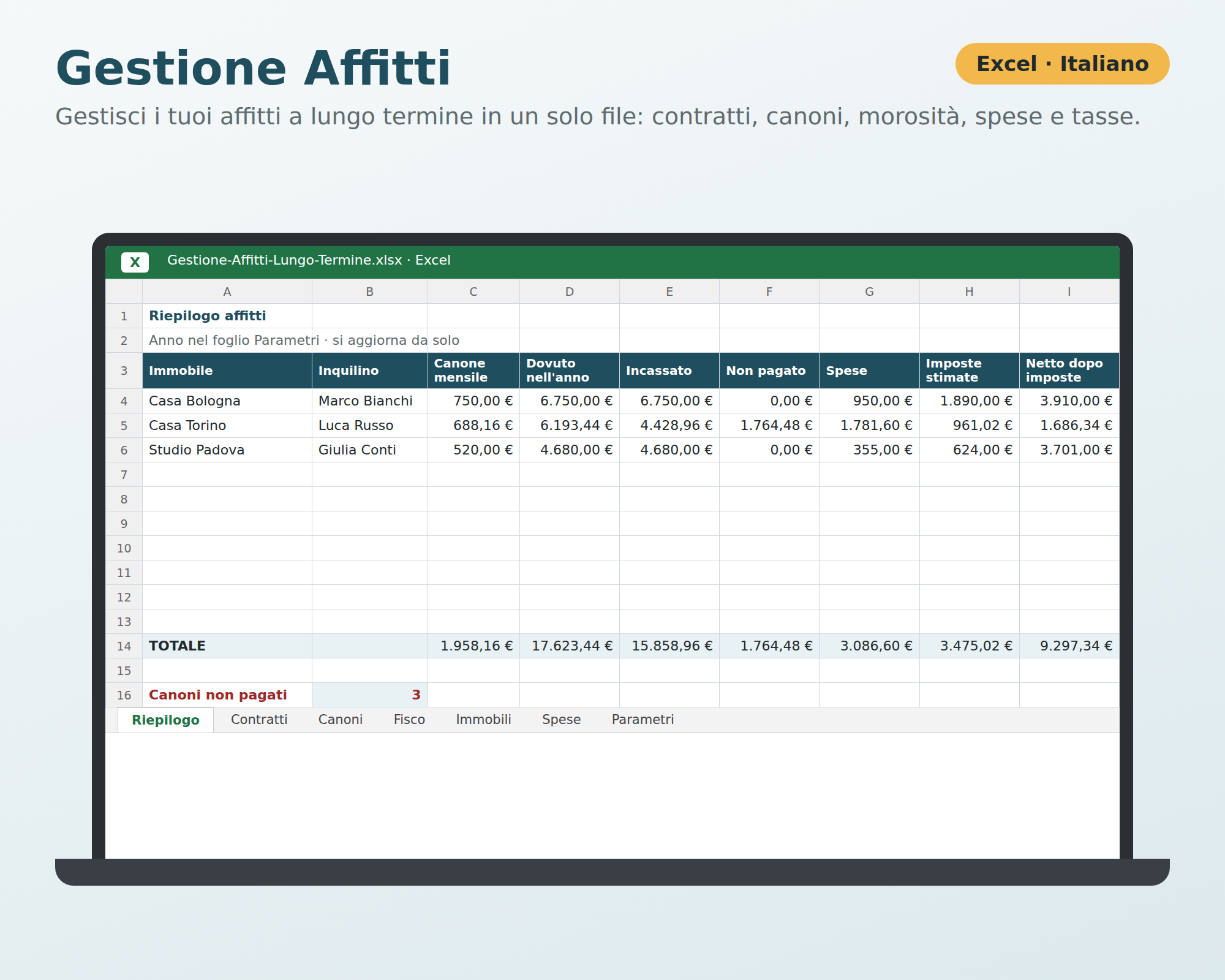The image size is (1225, 980).
Task: Click the 750,00 € canone cell
Action: [x=473, y=401]
